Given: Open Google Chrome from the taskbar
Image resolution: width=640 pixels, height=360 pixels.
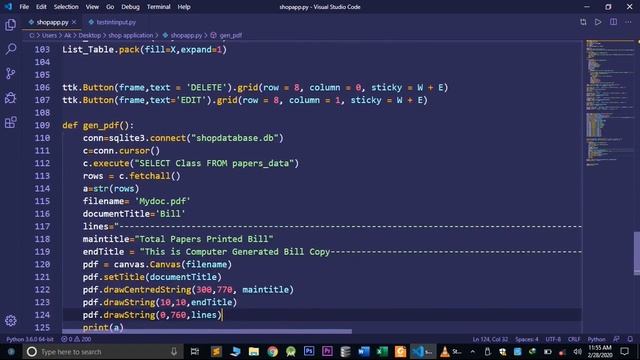Looking at the screenshot, I should click(273, 351).
